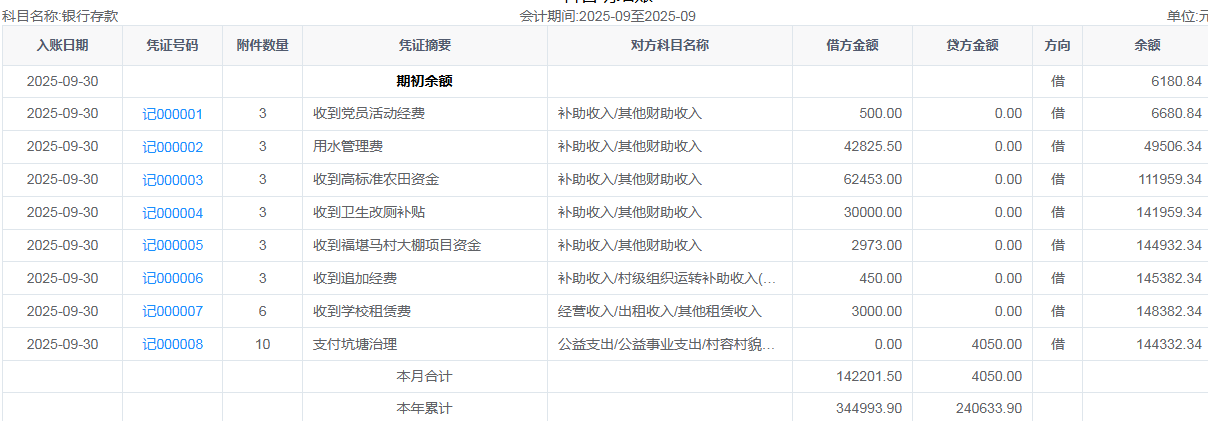1208x421 pixels.
Task: Open voucher link 记000008
Action: (172, 344)
